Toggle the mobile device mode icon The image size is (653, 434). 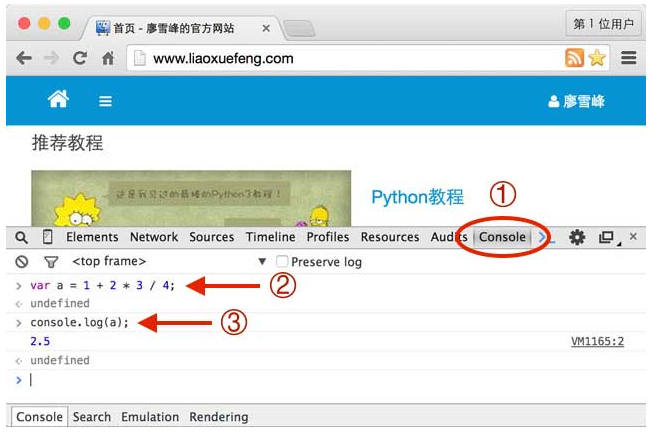click(47, 238)
